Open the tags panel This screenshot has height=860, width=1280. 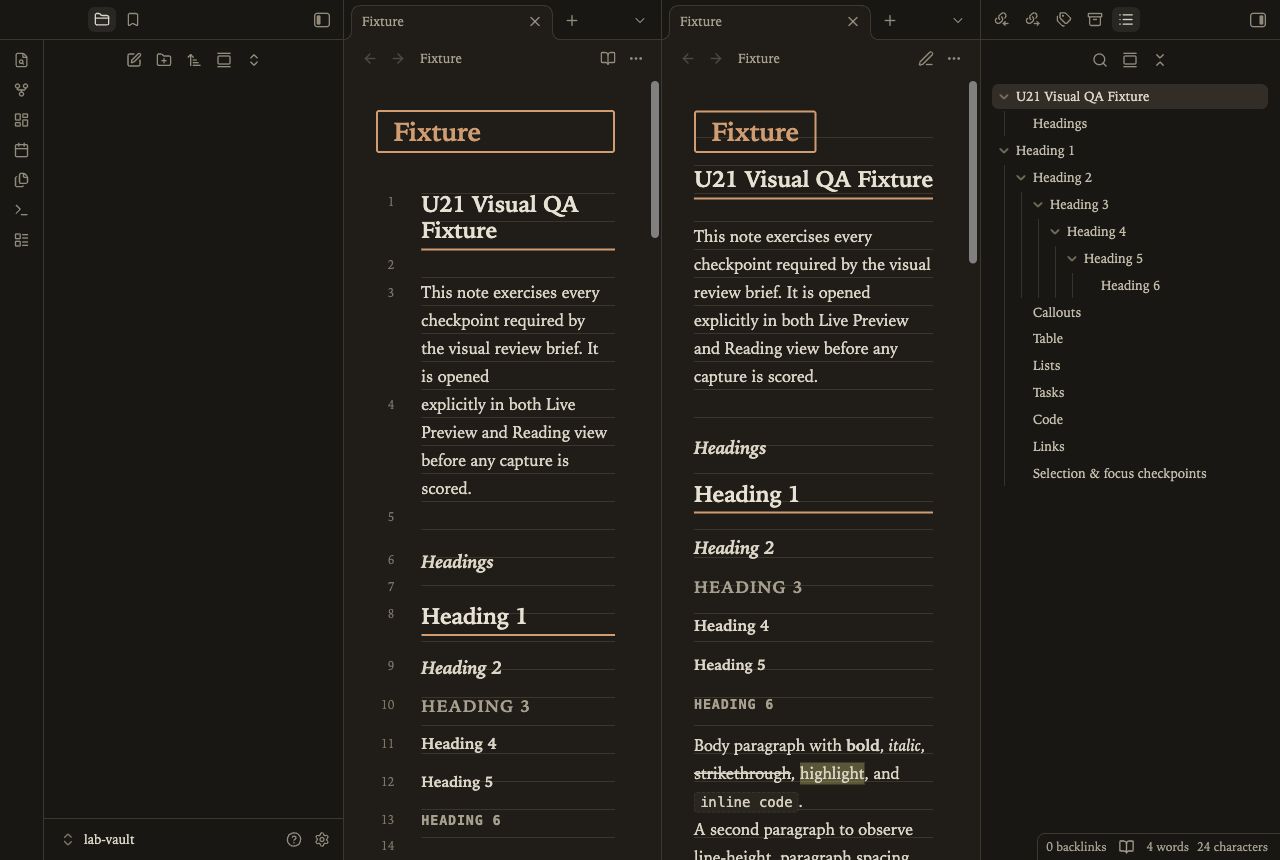coord(1064,20)
